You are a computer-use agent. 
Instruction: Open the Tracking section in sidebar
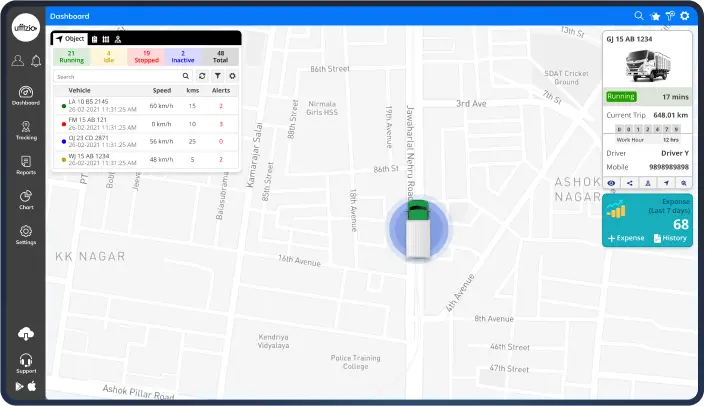point(26,130)
